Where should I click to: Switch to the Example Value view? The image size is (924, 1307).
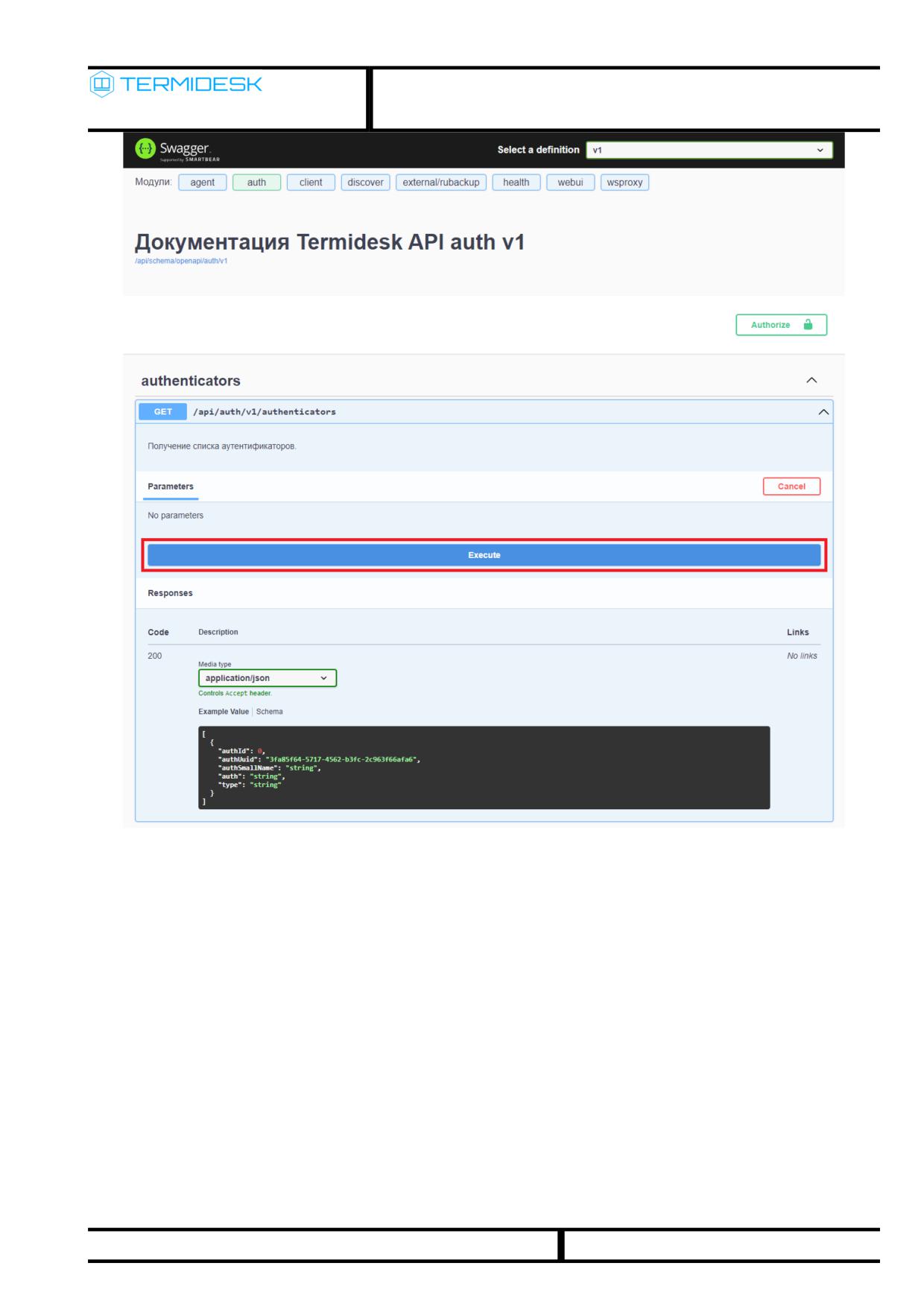[x=224, y=712]
